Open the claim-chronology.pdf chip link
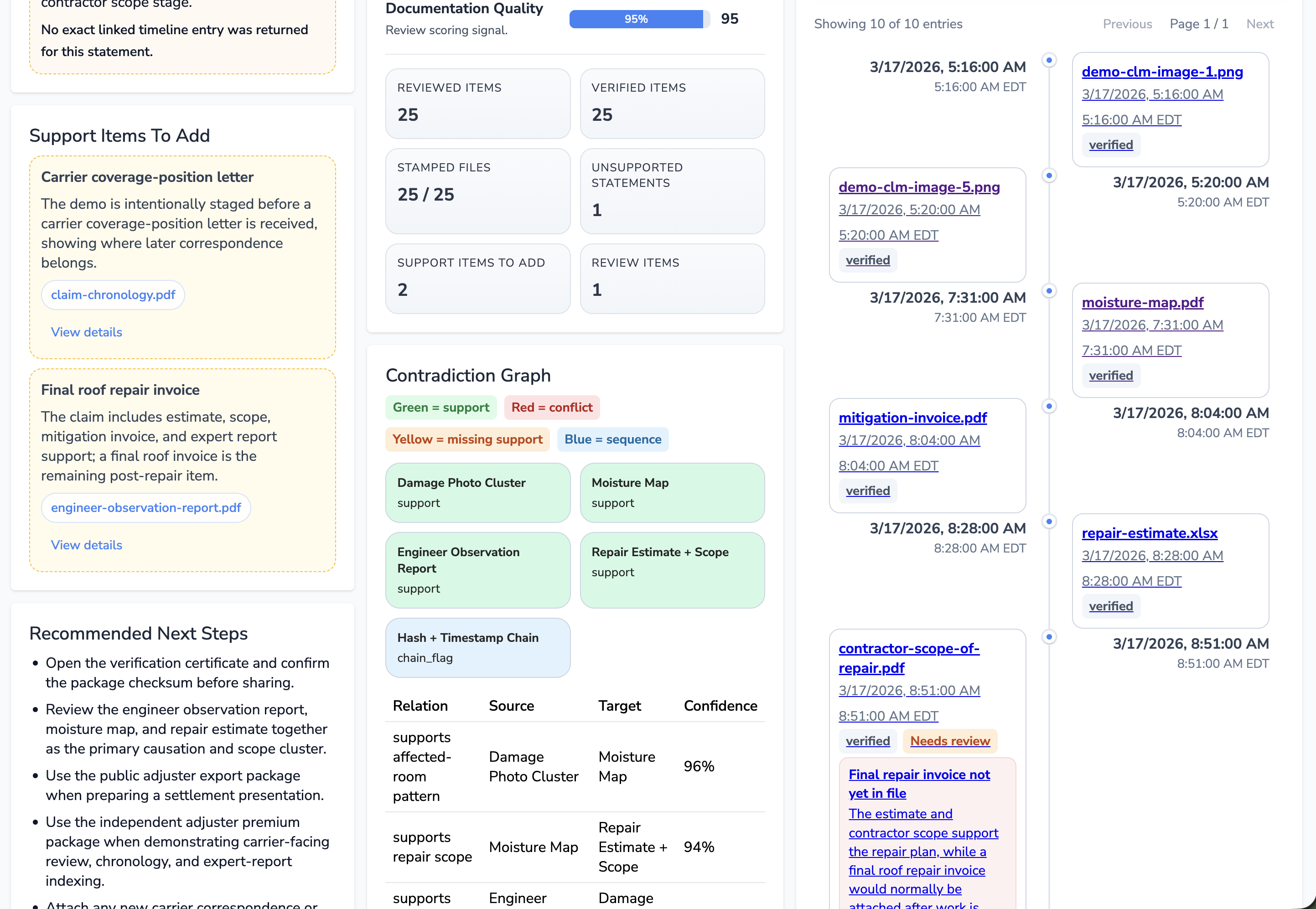1316x909 pixels. [113, 295]
